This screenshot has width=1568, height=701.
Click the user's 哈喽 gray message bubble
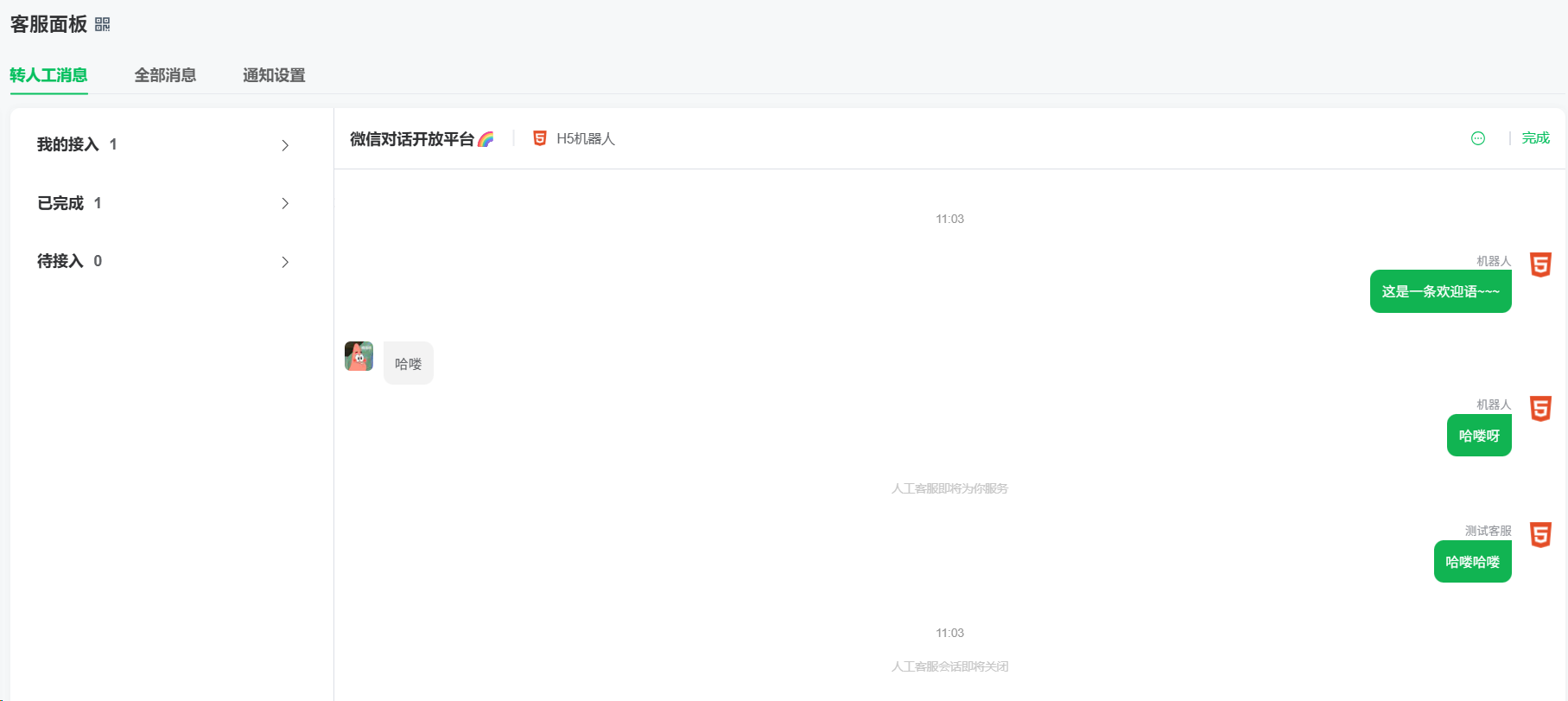(x=408, y=364)
